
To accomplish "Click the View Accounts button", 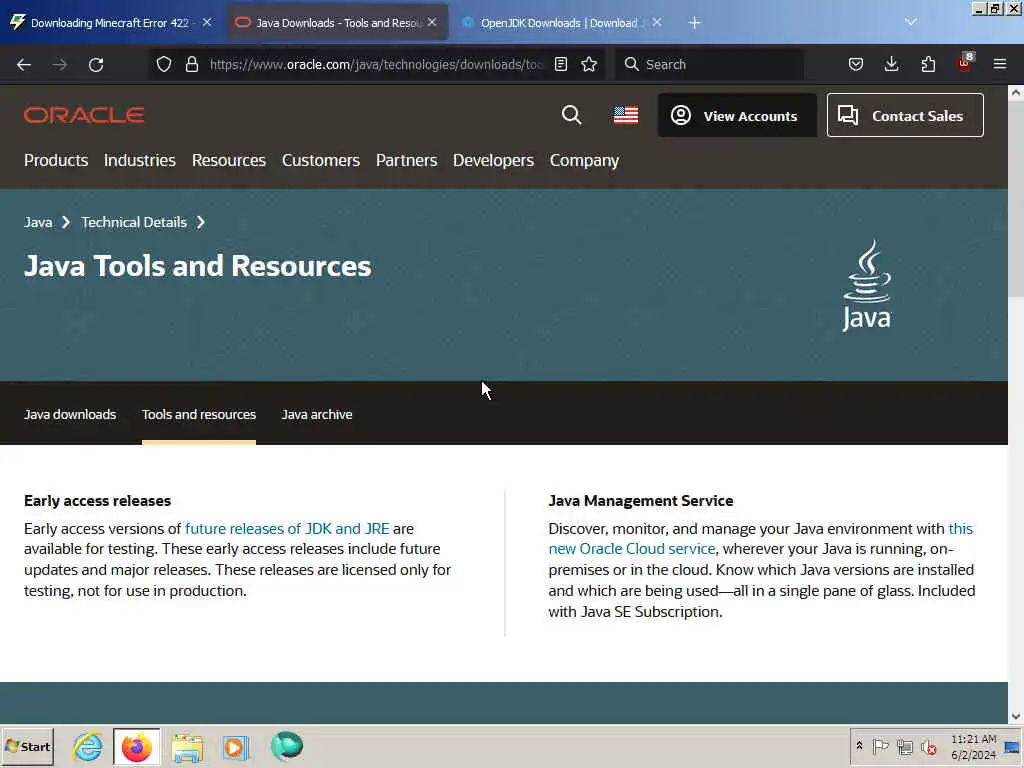I will pos(737,116).
